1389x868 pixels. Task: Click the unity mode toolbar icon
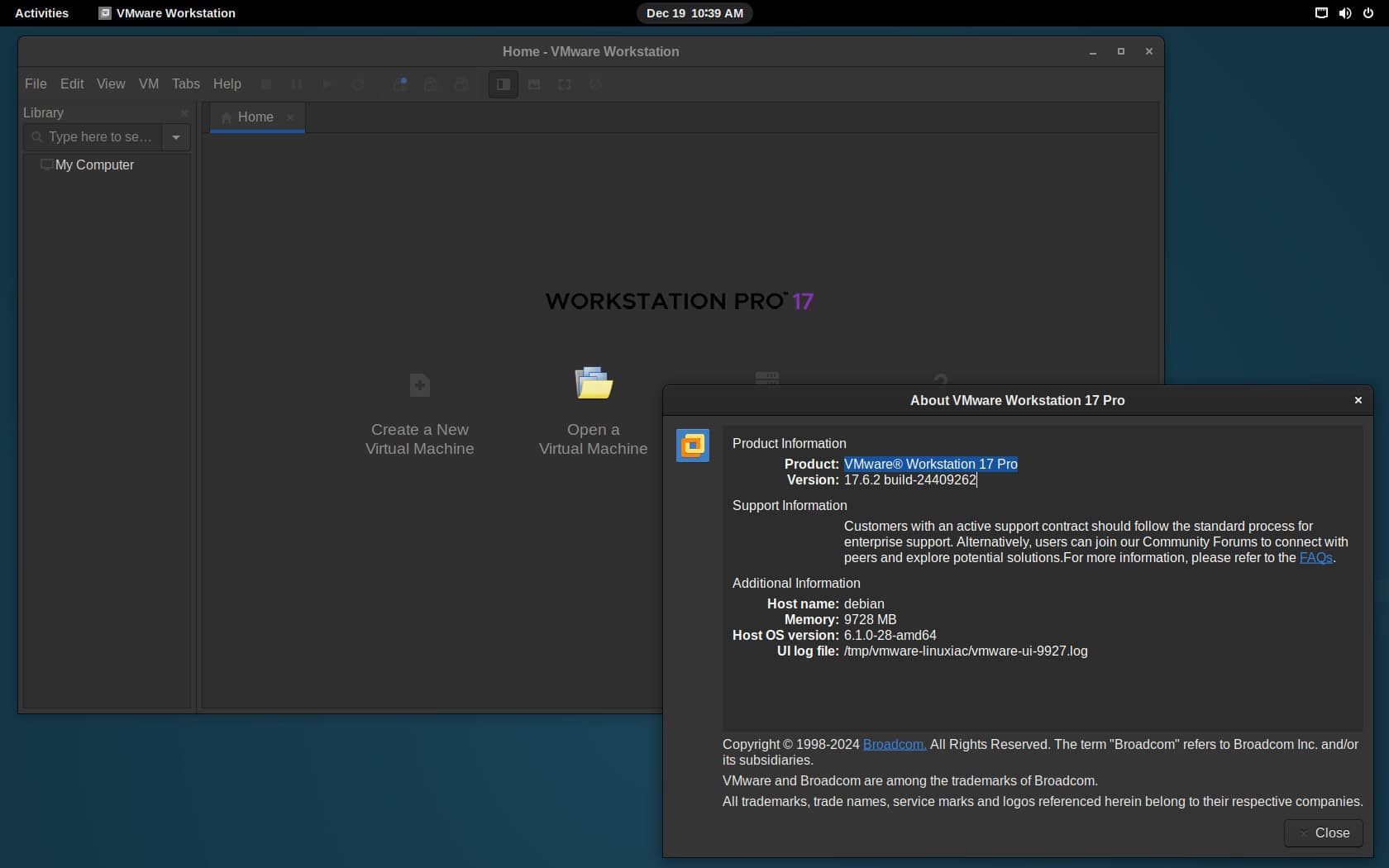pos(595,84)
